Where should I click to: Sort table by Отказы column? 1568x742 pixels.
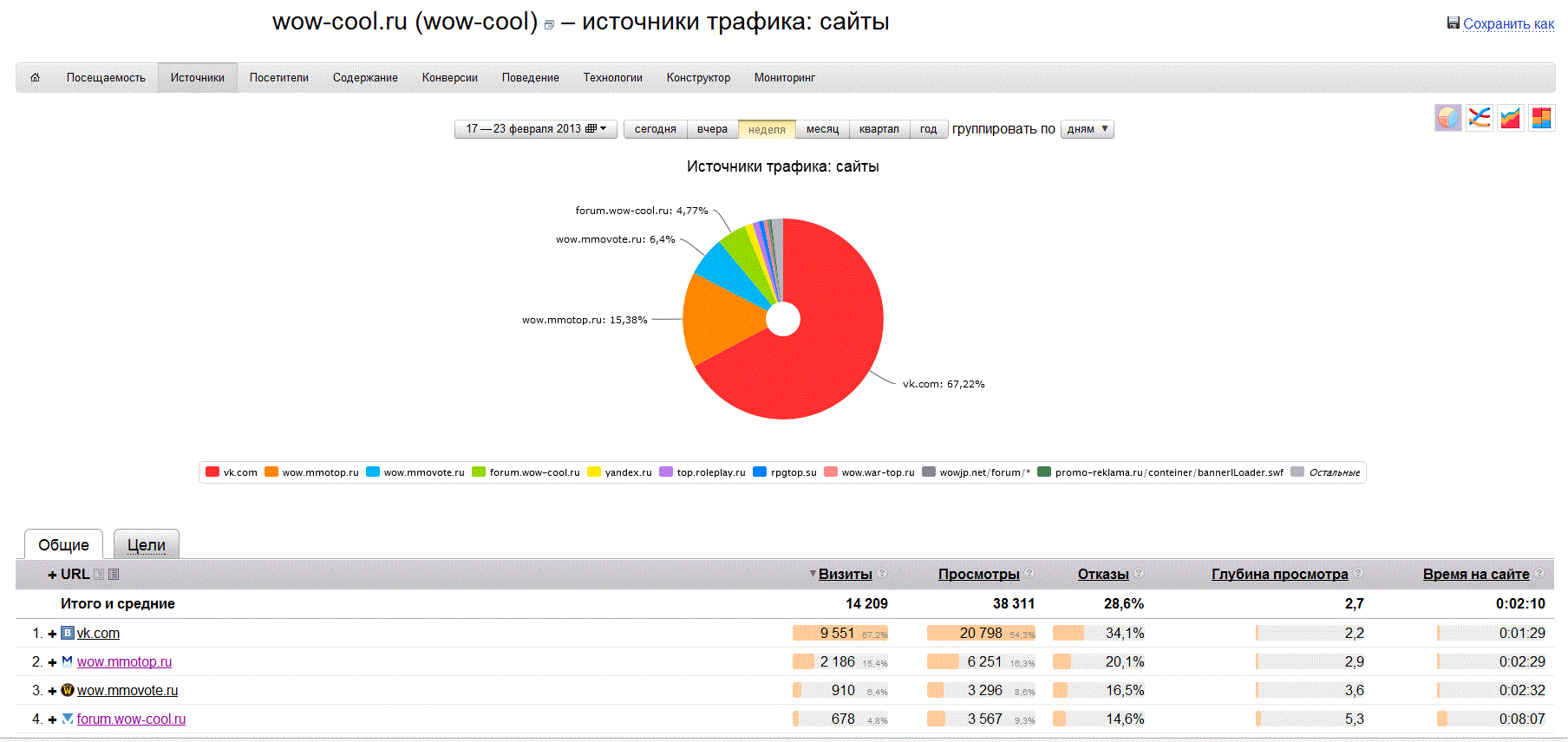pos(1103,574)
